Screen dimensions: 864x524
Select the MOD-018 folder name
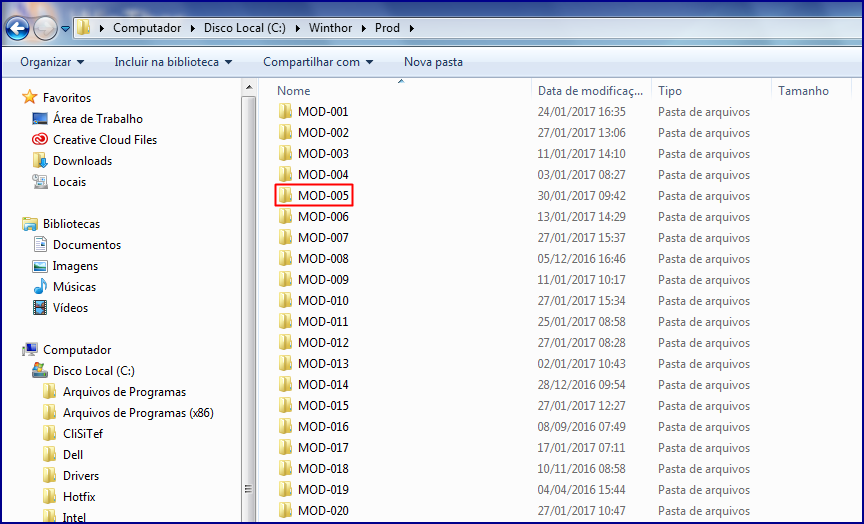[x=323, y=469]
